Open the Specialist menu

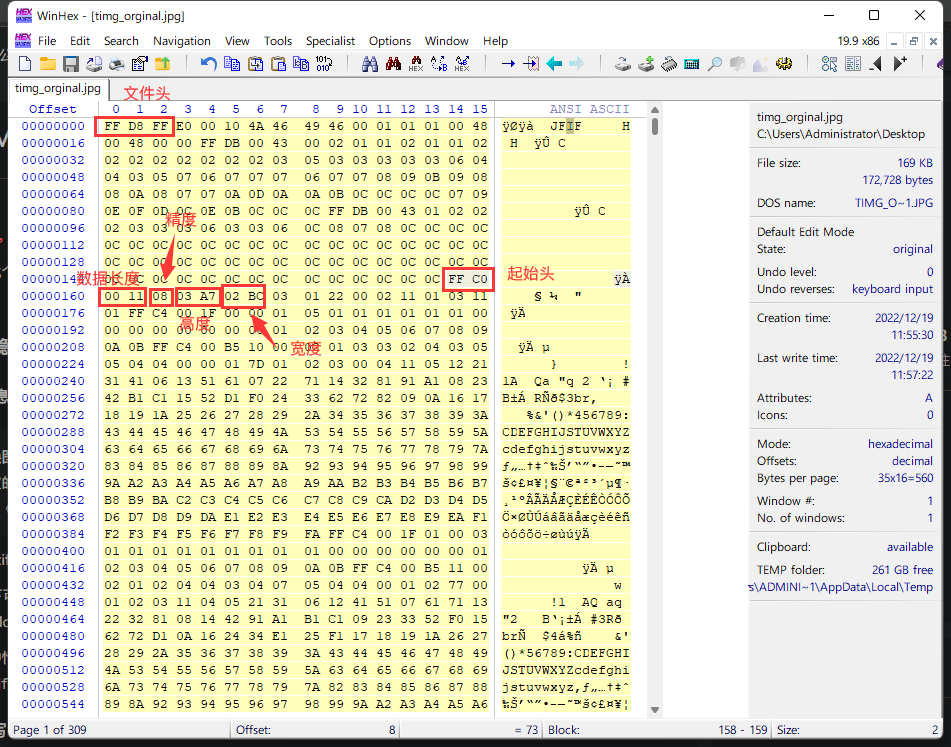coord(330,41)
